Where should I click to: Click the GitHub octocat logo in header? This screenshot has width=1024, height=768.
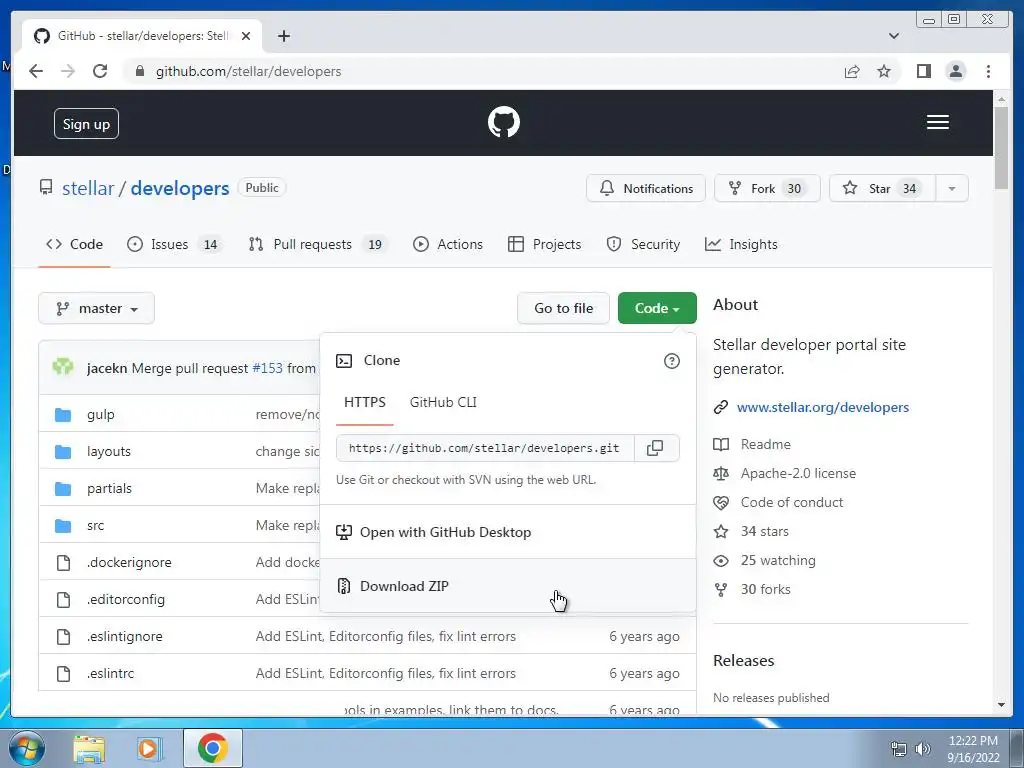pos(504,122)
